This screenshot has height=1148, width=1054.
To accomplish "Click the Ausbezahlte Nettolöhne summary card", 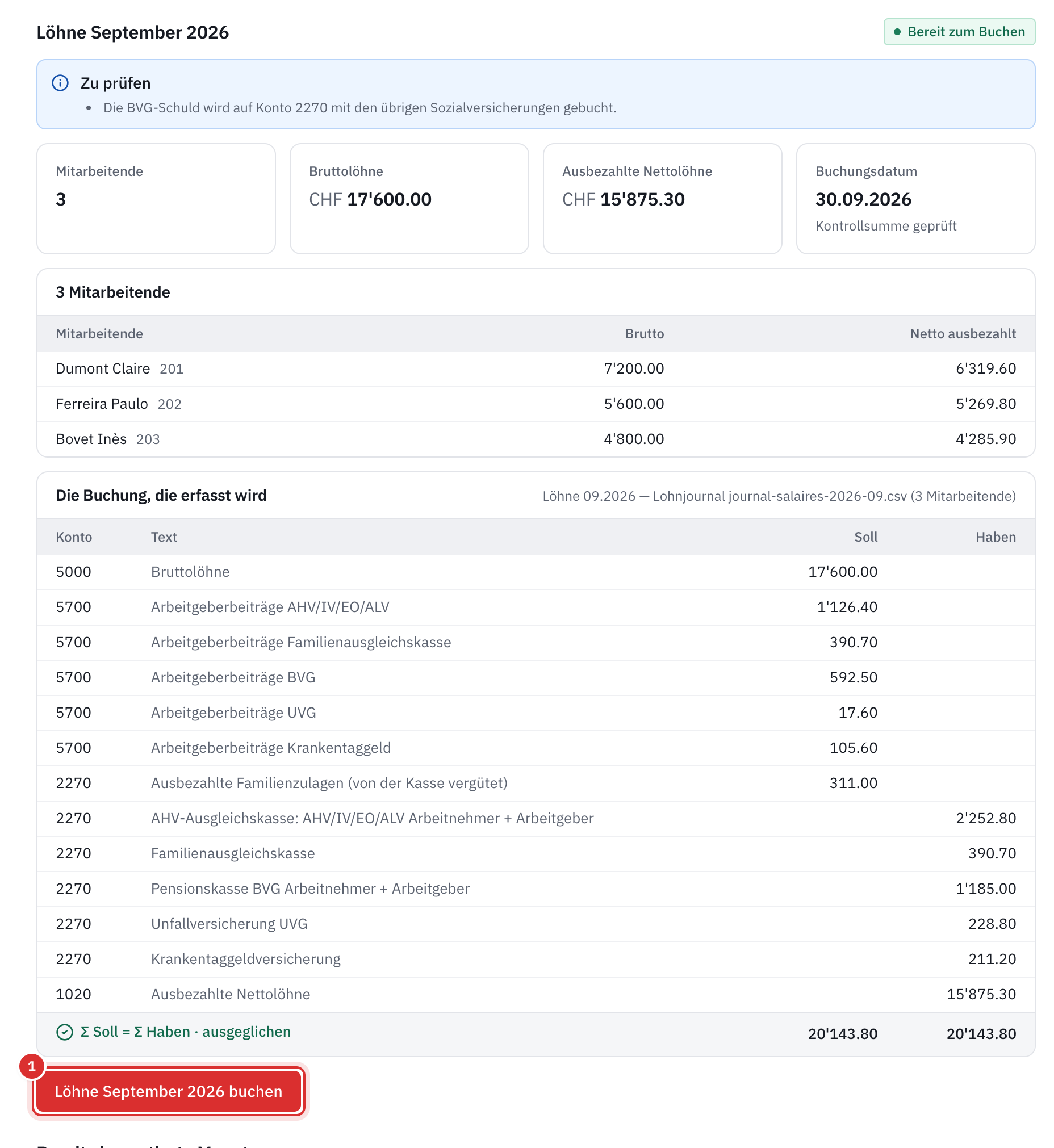I will pyautogui.click(x=662, y=199).
